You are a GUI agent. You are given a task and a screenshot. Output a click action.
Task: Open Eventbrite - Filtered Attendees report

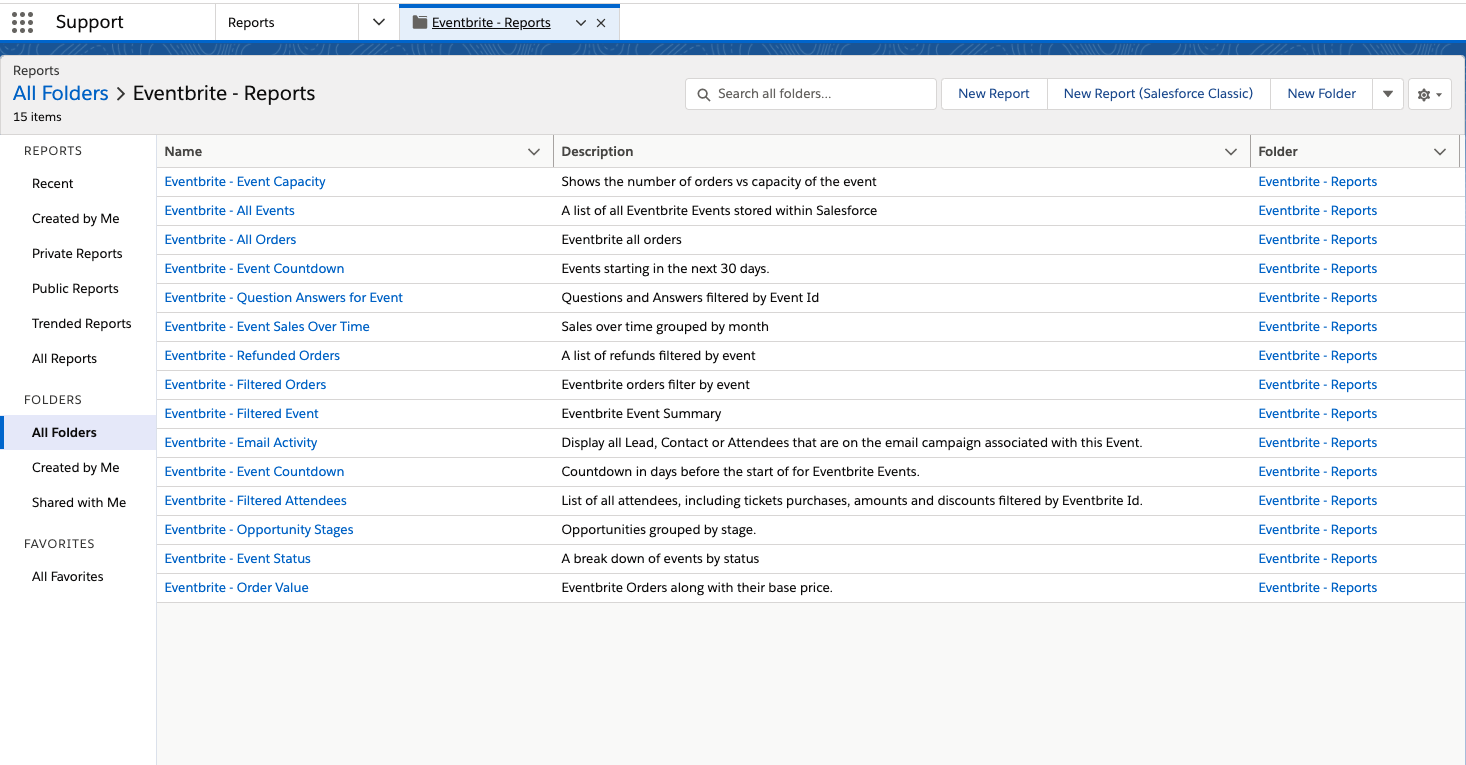click(x=256, y=501)
